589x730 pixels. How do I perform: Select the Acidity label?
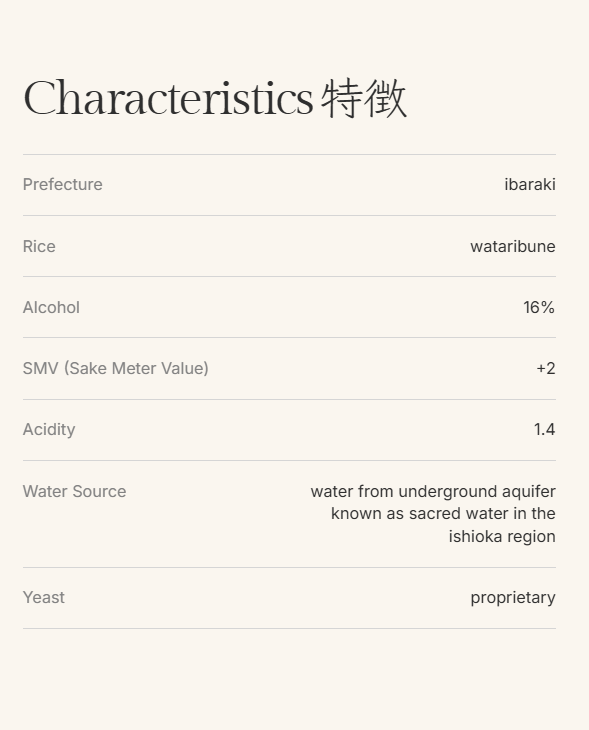49,430
